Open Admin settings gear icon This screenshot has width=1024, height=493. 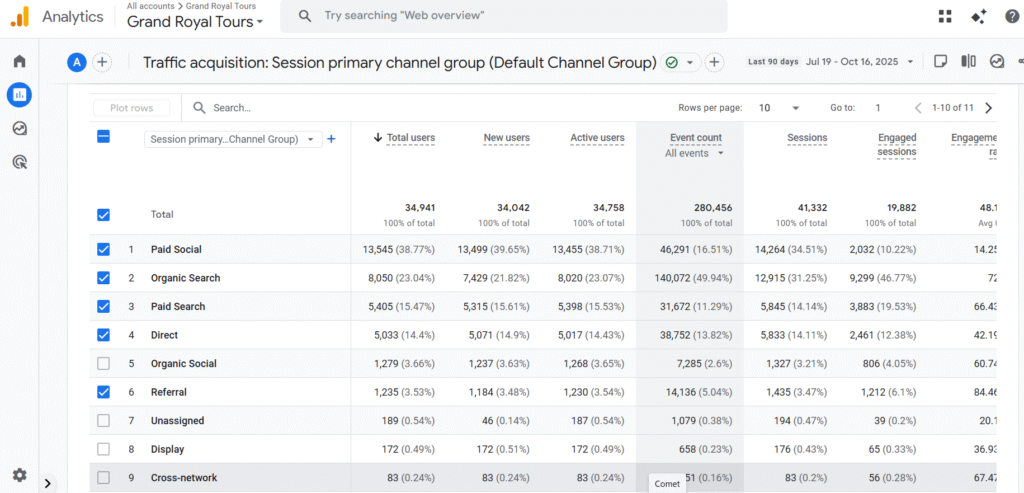[19, 475]
